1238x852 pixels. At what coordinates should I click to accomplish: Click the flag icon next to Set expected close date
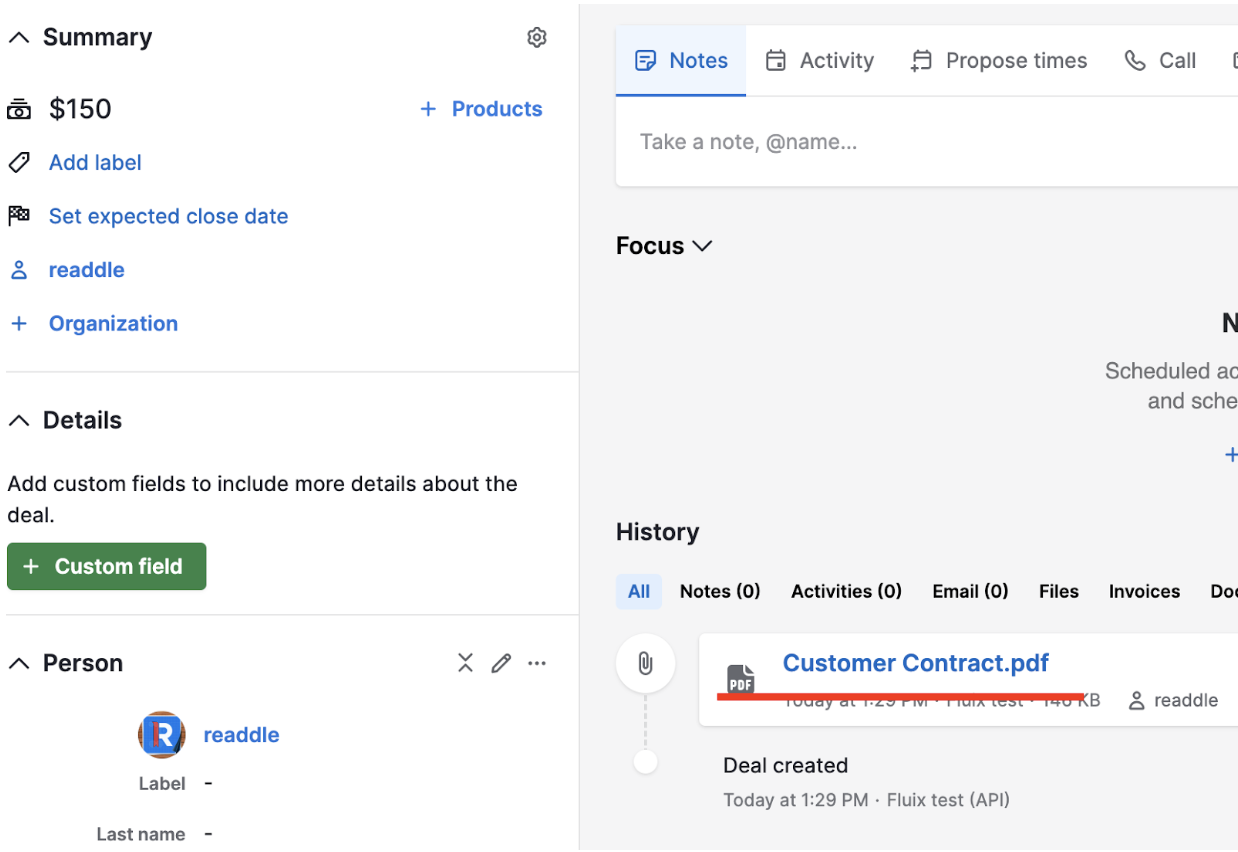pyautogui.click(x=18, y=215)
